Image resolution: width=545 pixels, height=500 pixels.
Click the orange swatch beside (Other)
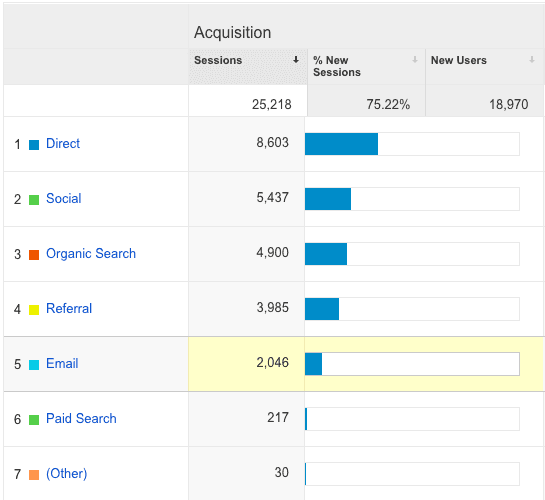34,475
